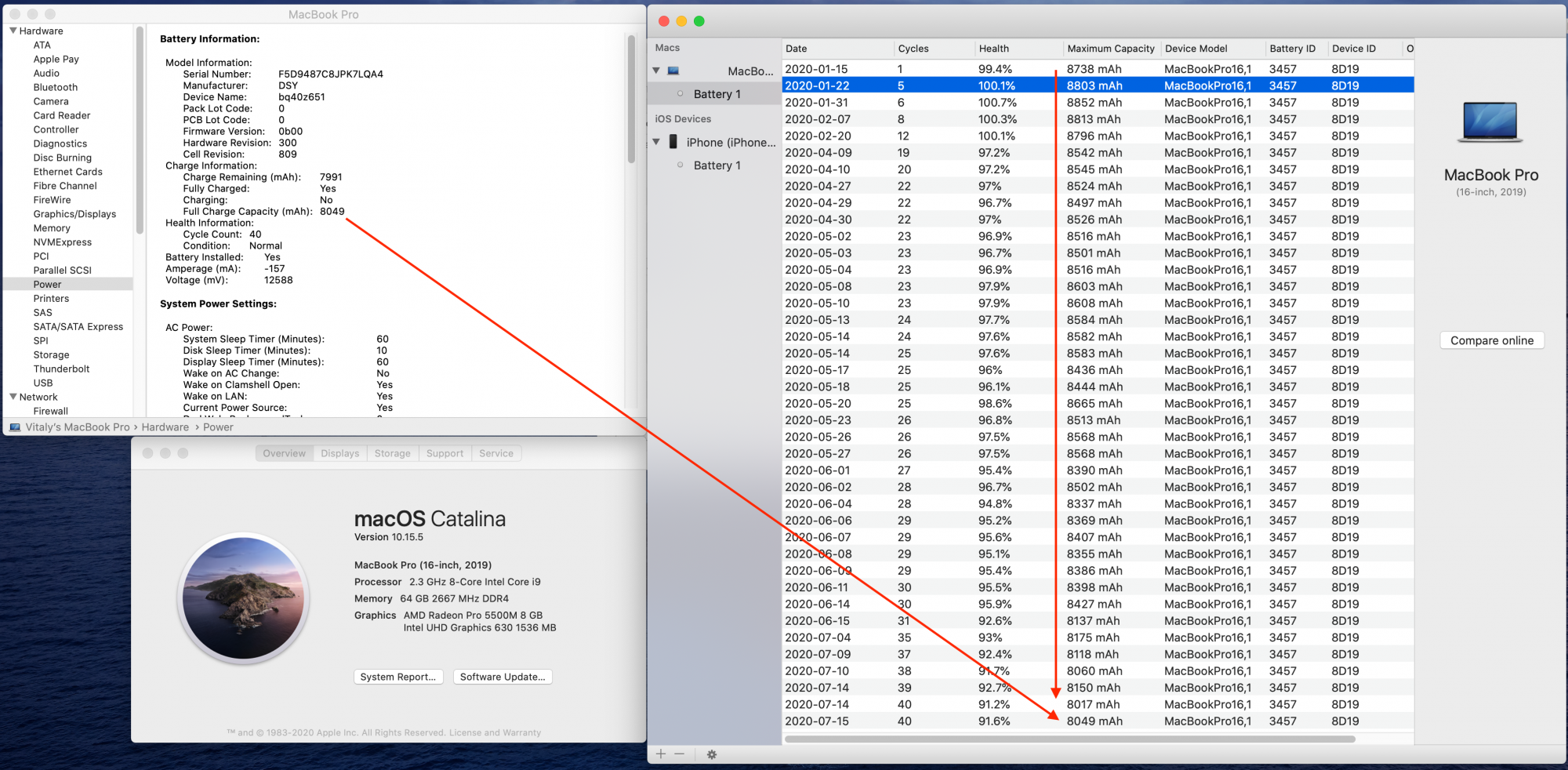Click the large MacBook Pro image on the right
The width and height of the screenshot is (1568, 770).
(x=1490, y=122)
